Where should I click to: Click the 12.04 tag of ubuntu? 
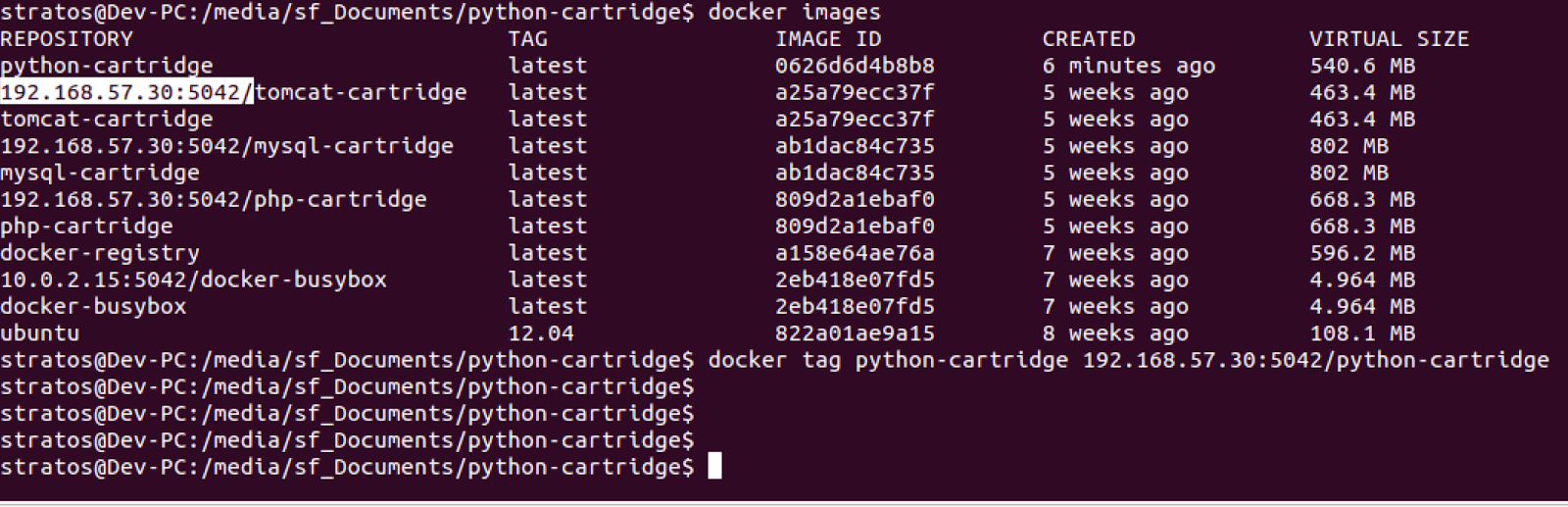(541, 333)
